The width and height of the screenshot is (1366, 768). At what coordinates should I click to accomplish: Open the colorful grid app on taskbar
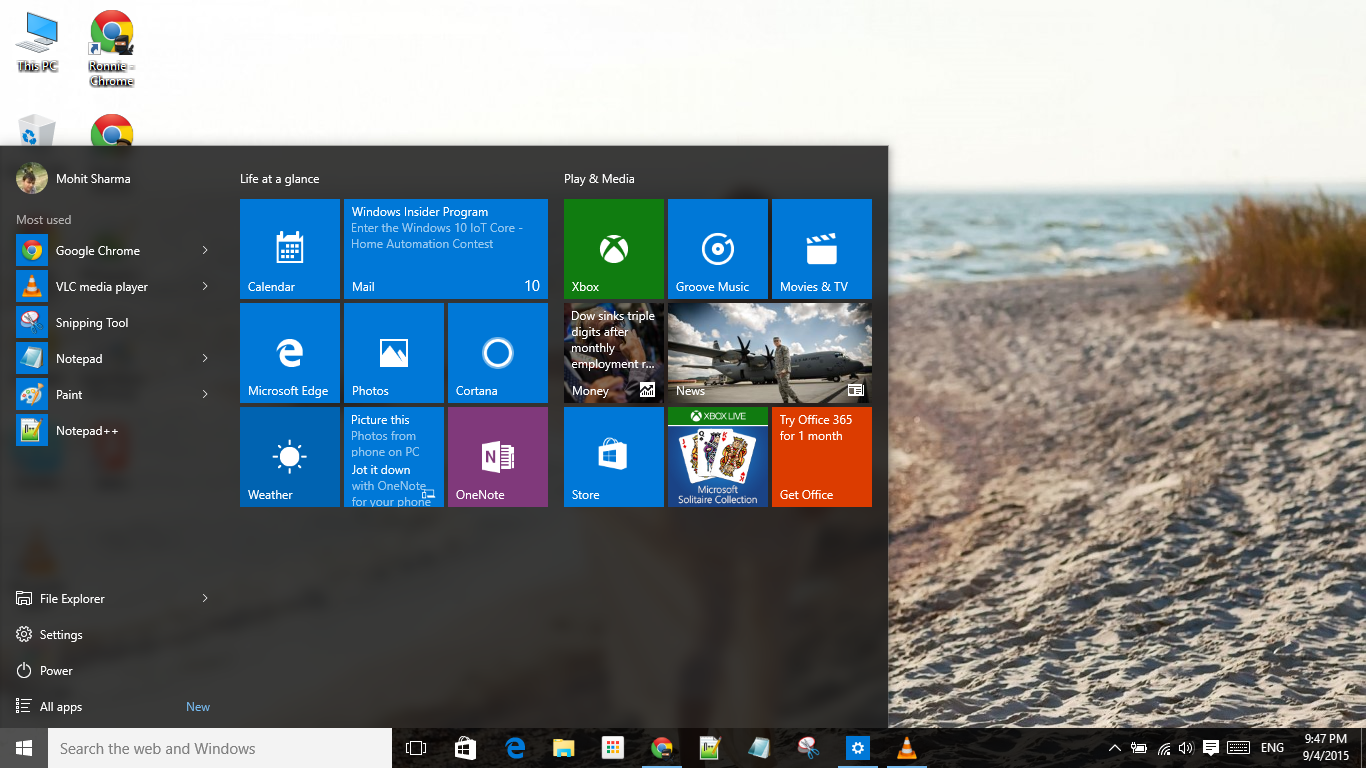point(613,748)
